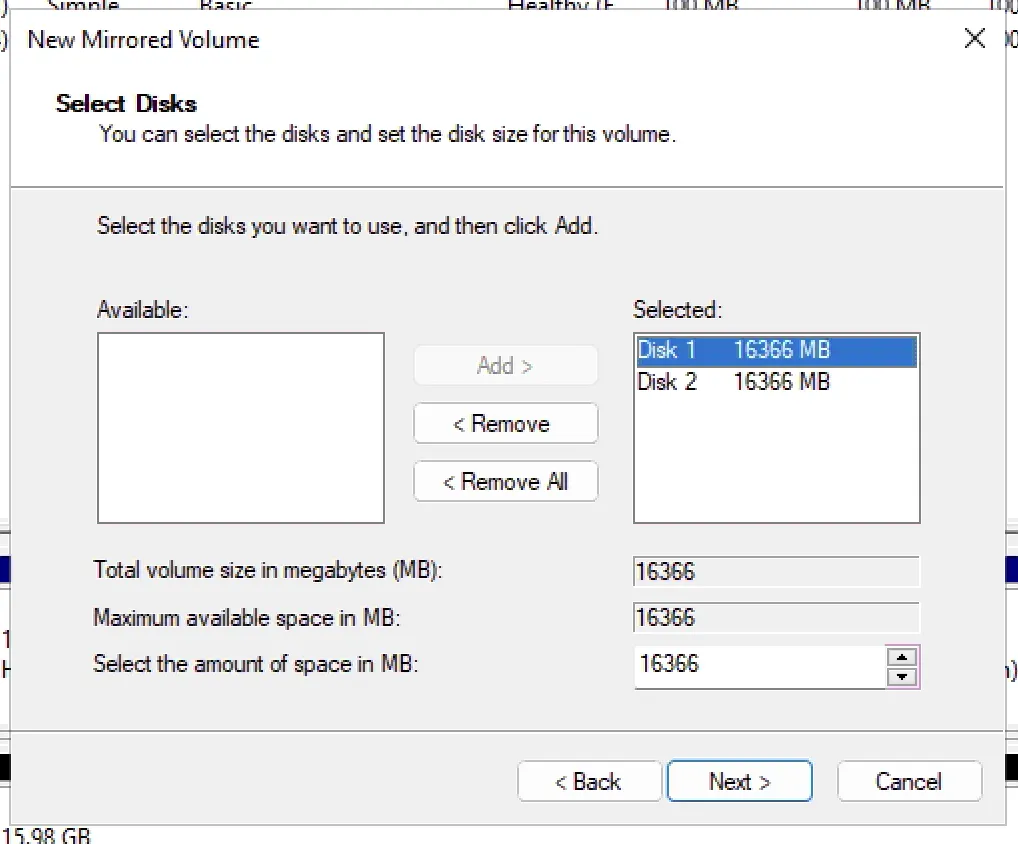
Task: Click the Total volume size field
Action: (775, 571)
